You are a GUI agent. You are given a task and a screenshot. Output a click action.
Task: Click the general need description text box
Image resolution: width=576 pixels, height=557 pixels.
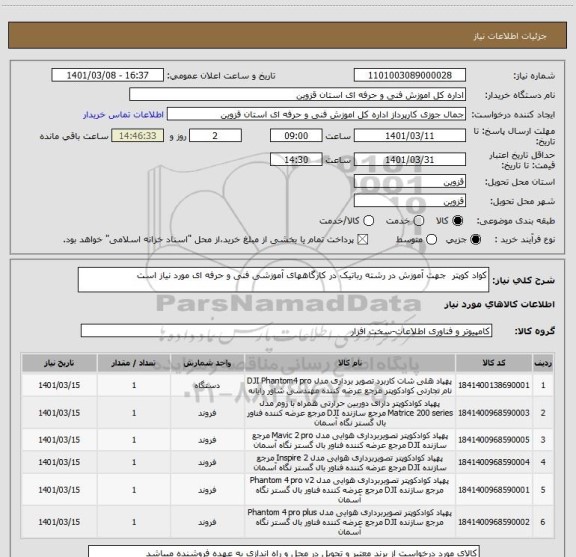click(283, 280)
